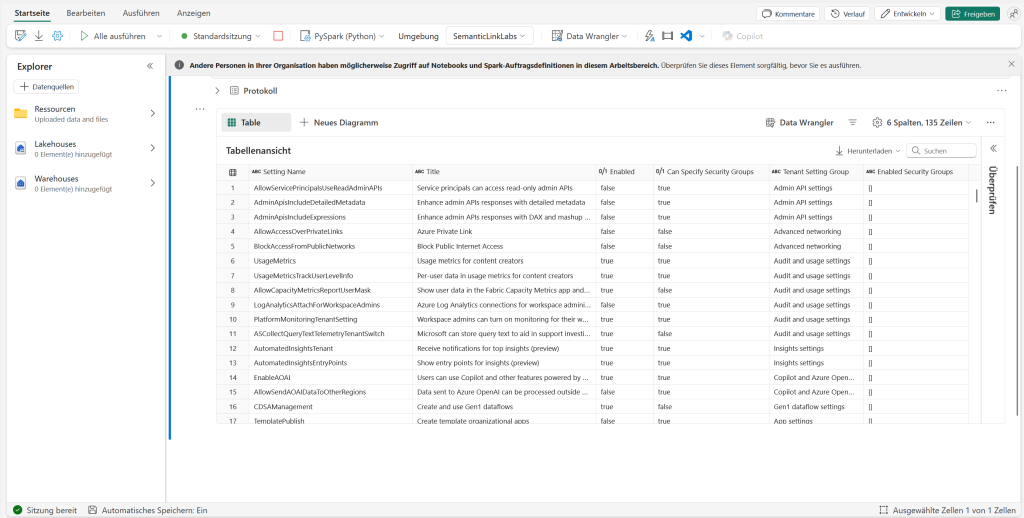Viewport: 1024px width, 518px height.
Task: Click the download icon in toolbar
Action: 39,36
